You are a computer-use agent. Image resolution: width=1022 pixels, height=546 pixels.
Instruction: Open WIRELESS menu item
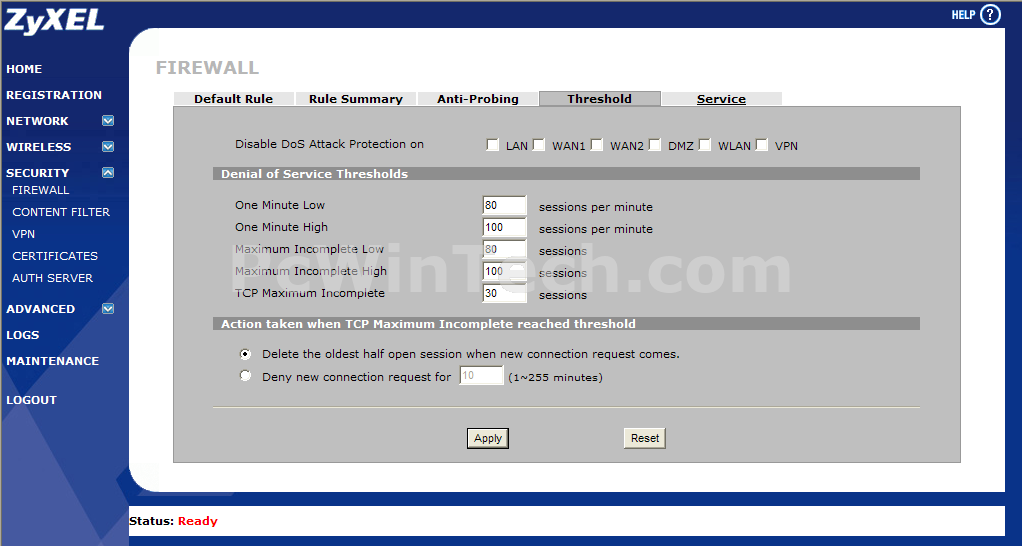click(x=38, y=147)
